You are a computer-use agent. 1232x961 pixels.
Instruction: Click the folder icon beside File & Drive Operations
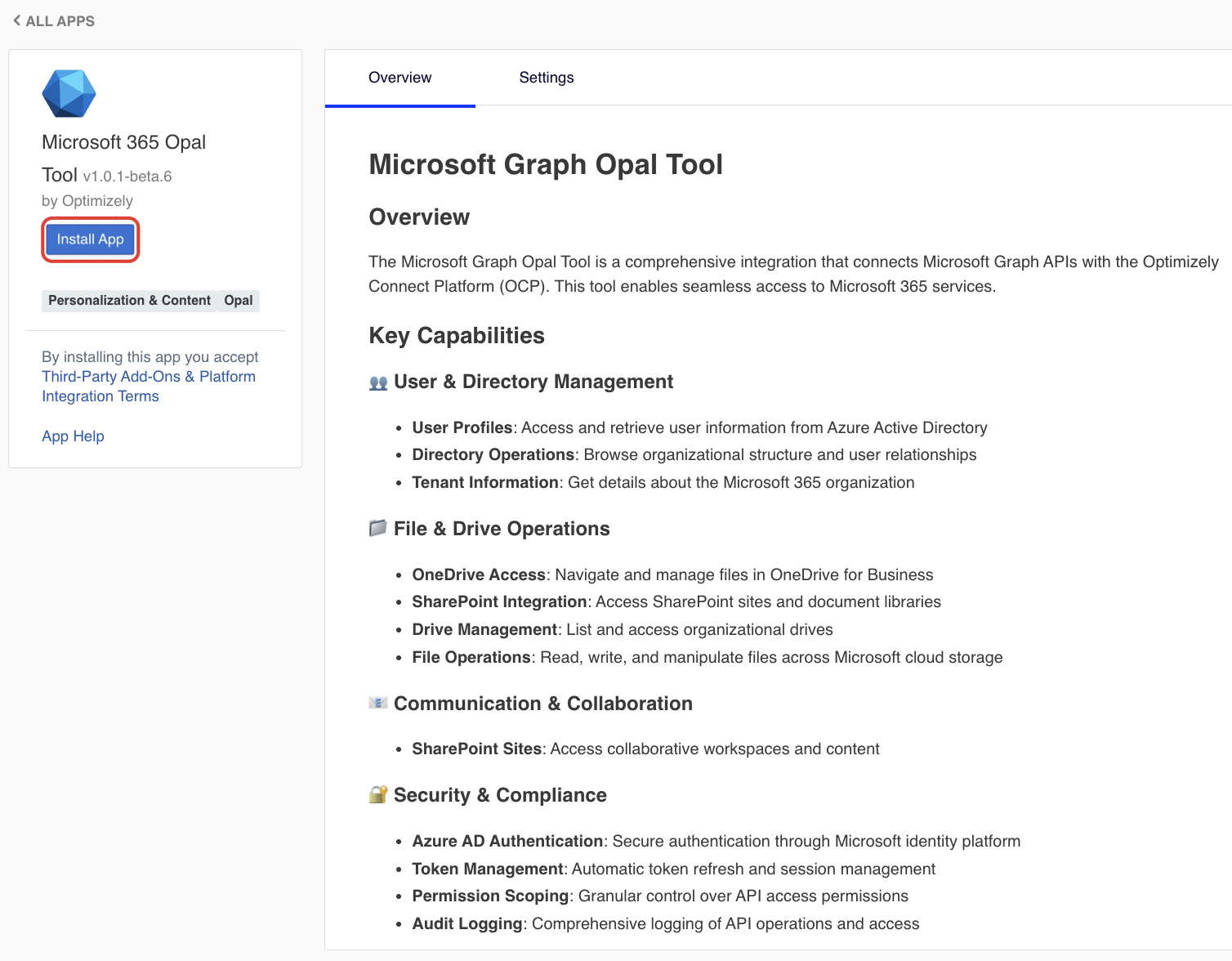[x=377, y=529]
